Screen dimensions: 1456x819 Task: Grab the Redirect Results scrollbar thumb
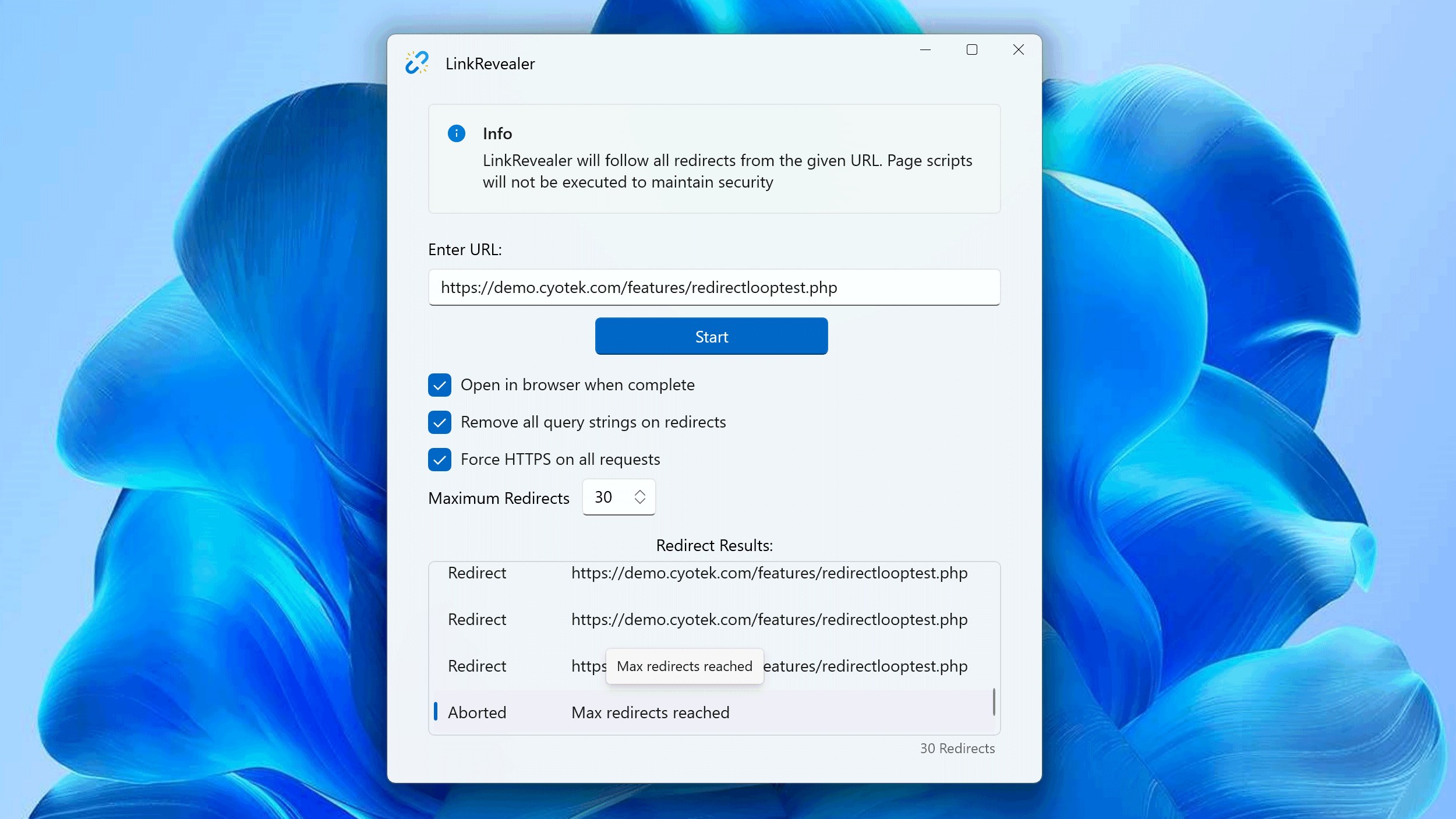pyautogui.click(x=994, y=702)
